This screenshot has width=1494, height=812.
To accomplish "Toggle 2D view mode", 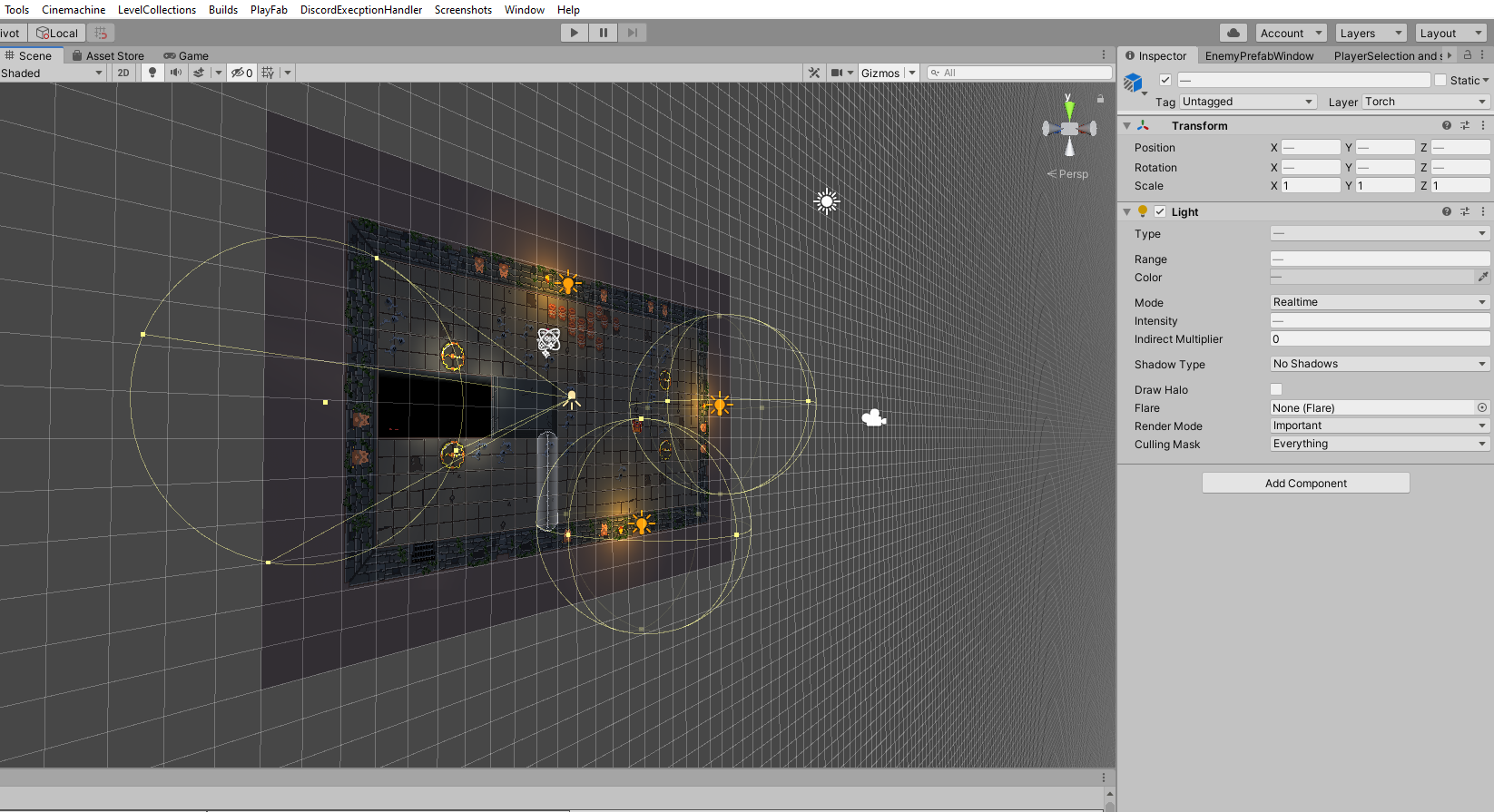I will (123, 73).
